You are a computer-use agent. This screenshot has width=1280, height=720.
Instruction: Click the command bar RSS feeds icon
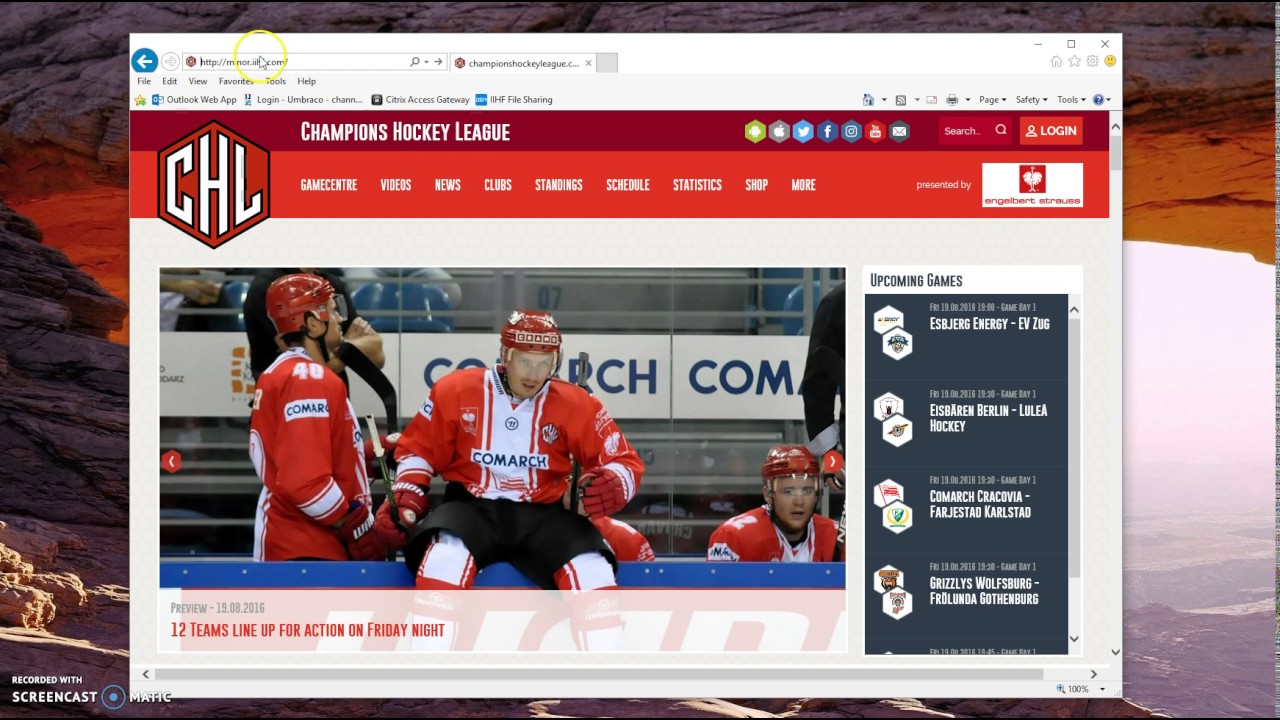tap(901, 100)
